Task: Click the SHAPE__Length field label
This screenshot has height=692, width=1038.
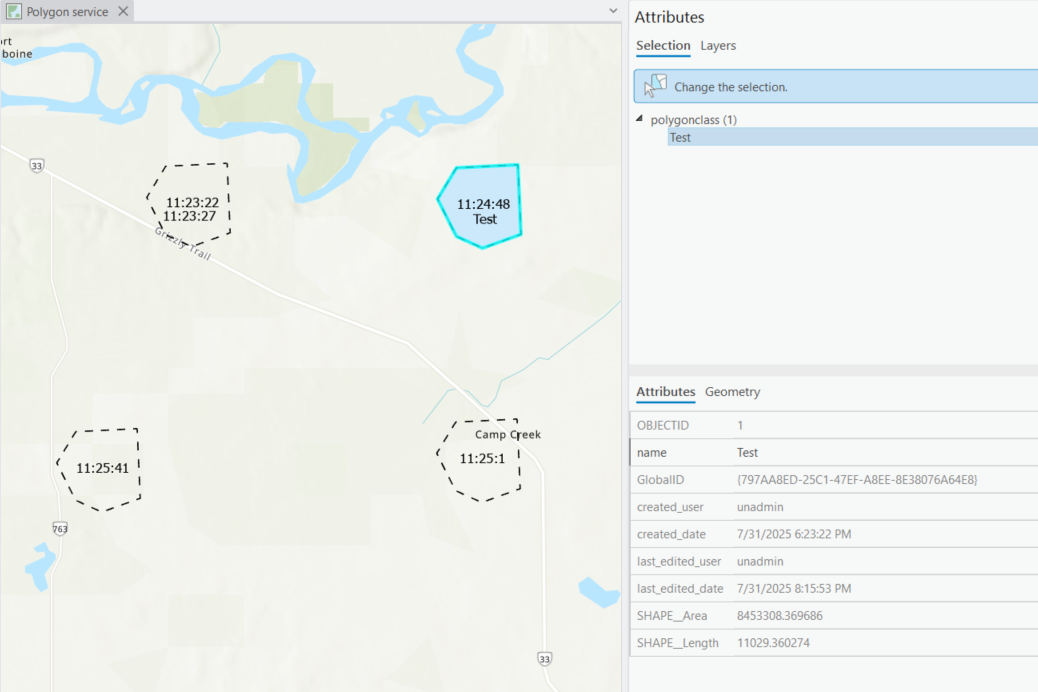Action: click(x=677, y=642)
